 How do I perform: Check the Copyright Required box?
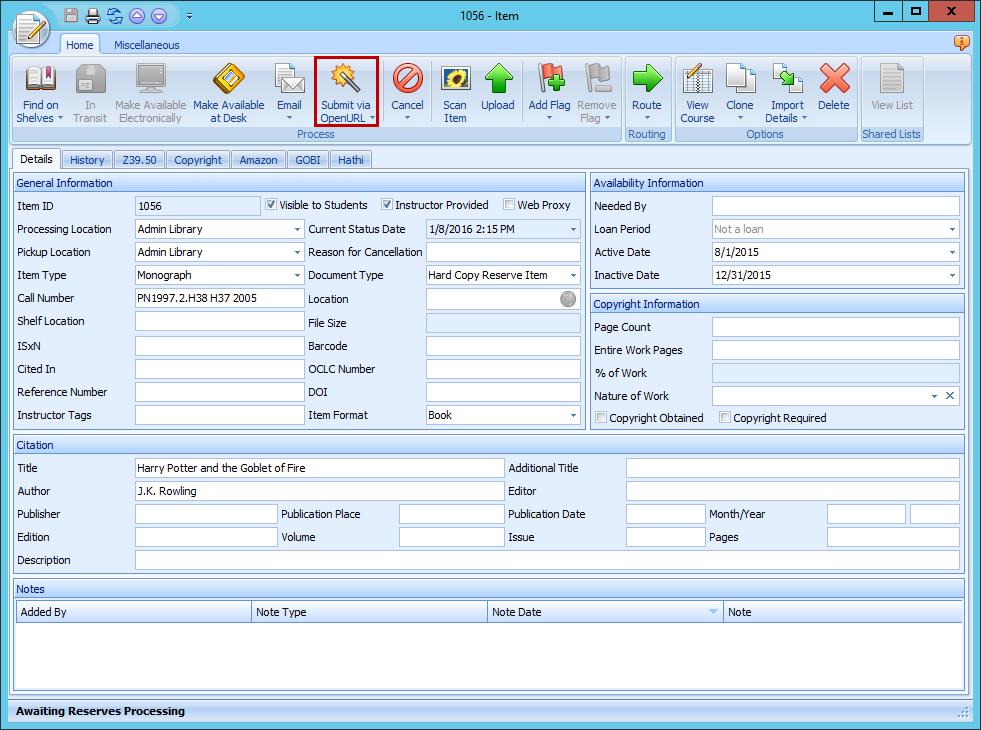(725, 418)
